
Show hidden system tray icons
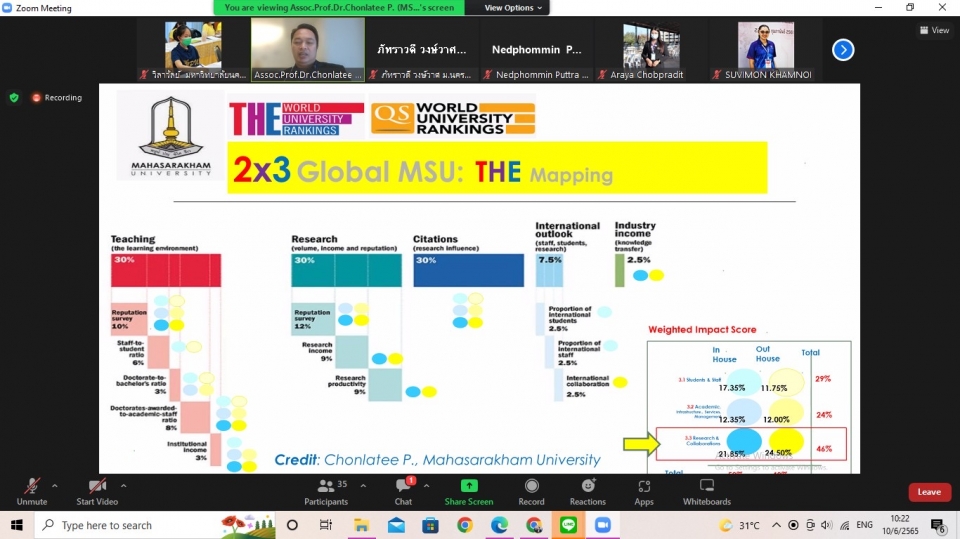point(776,525)
